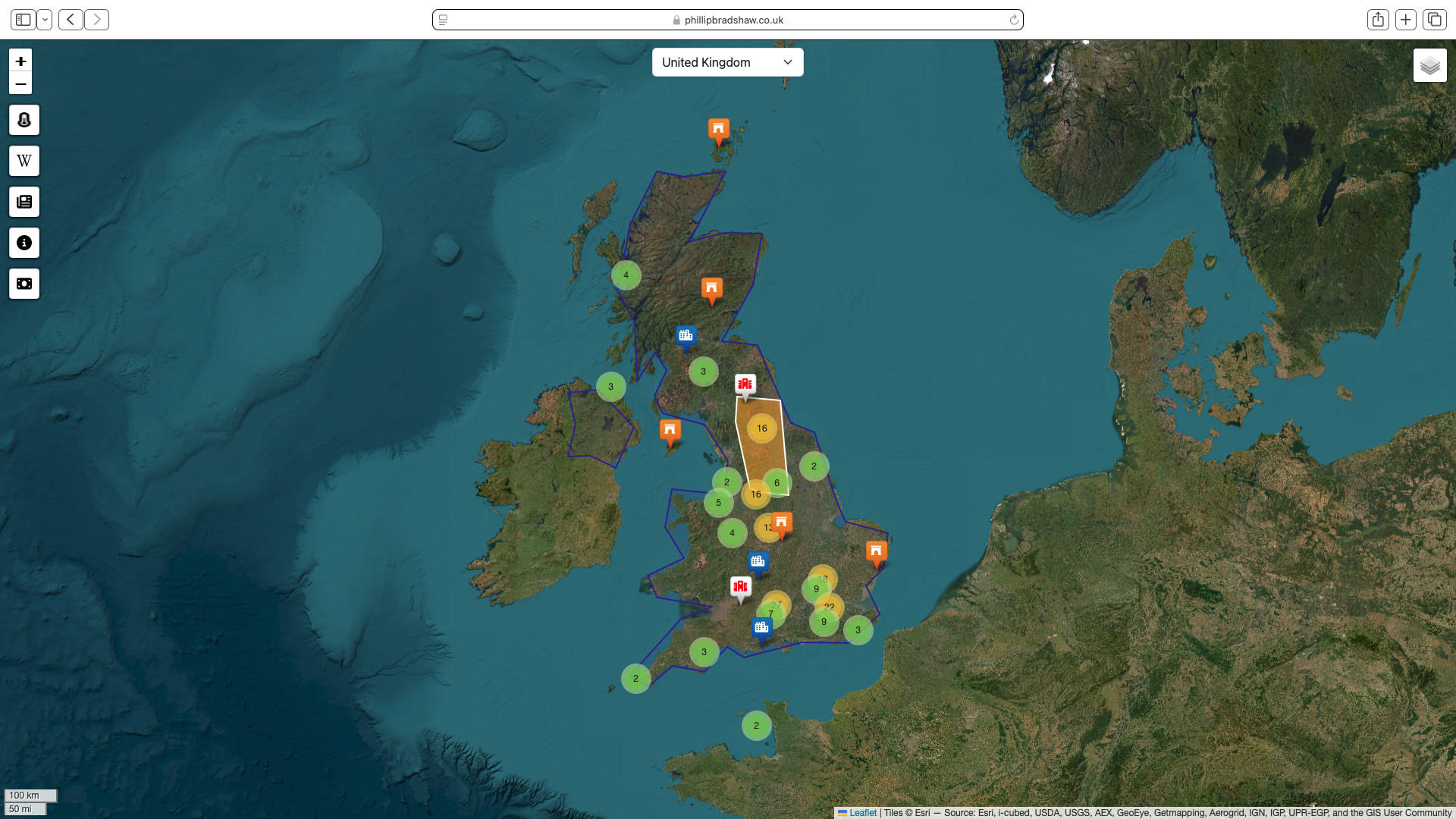Open the Safari share button
1456x819 pixels.
(1378, 20)
